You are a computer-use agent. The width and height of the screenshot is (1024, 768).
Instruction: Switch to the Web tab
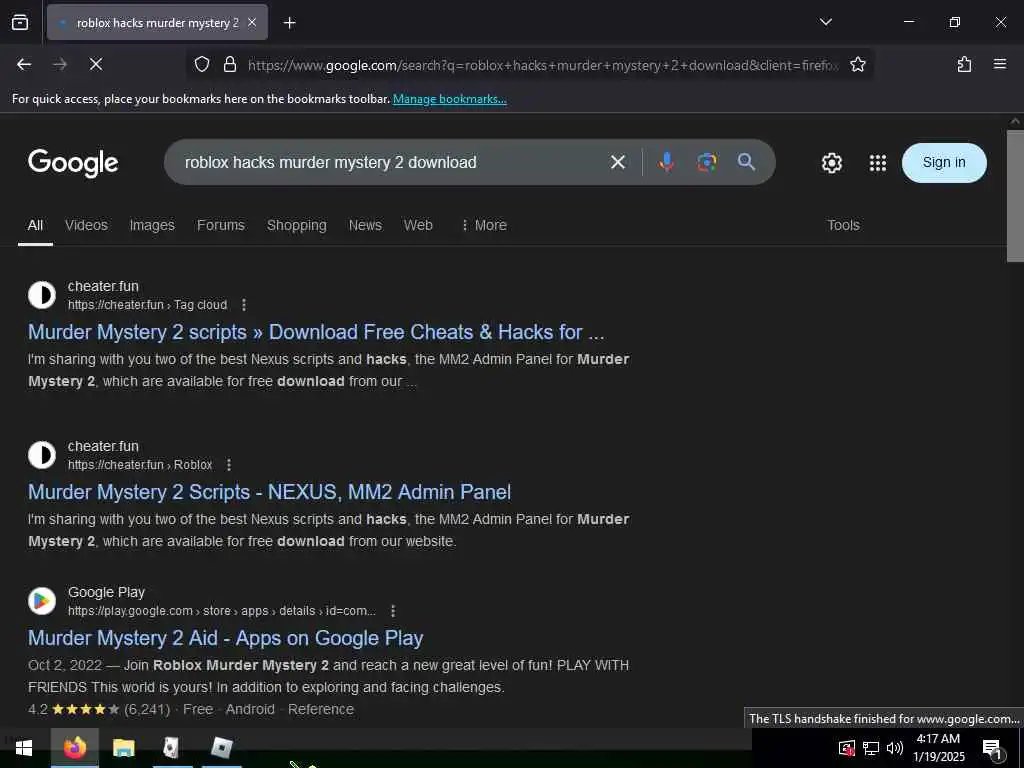pyautogui.click(x=418, y=225)
